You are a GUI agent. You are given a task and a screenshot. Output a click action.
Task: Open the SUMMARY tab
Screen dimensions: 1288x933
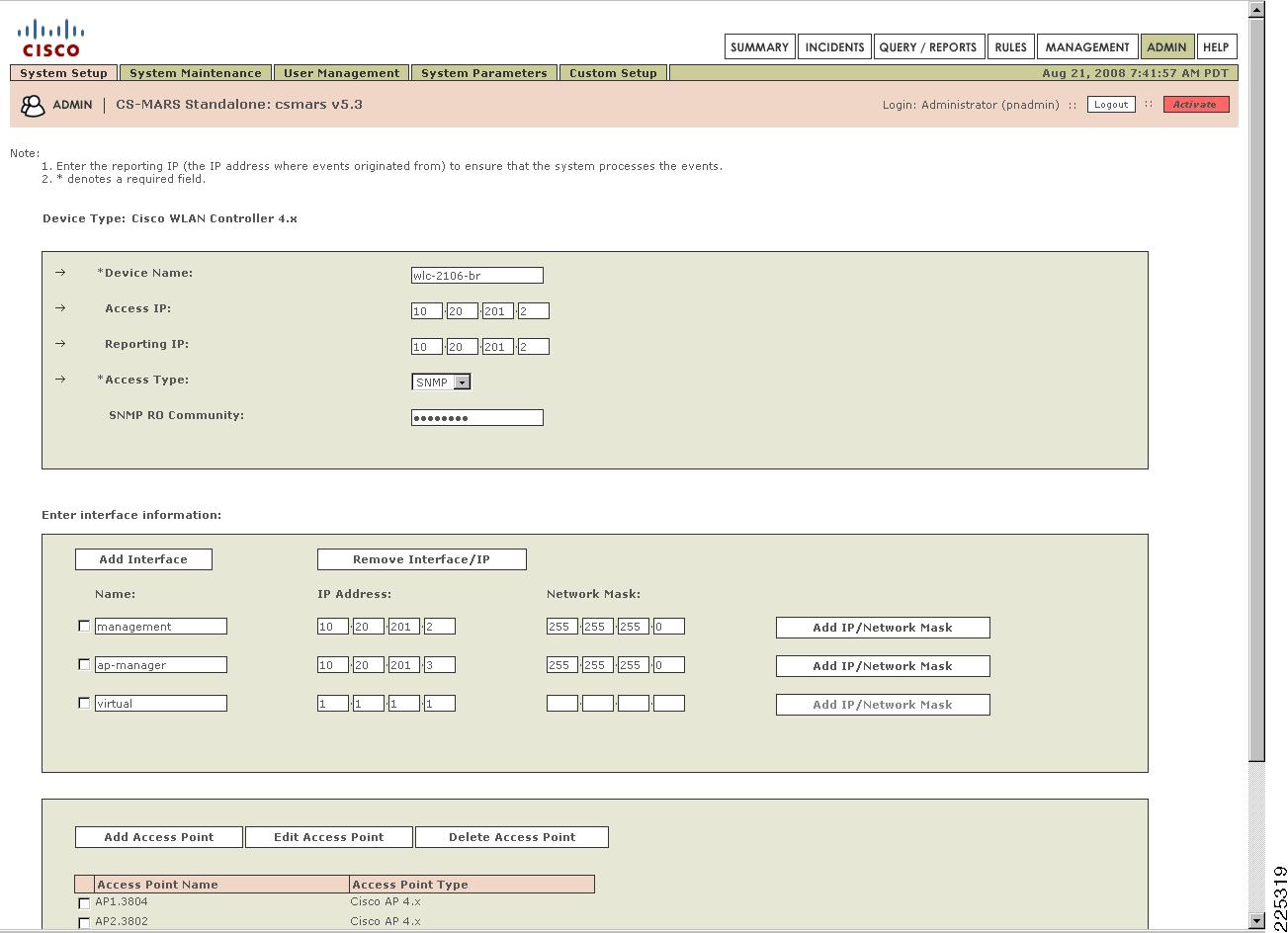[x=759, y=46]
